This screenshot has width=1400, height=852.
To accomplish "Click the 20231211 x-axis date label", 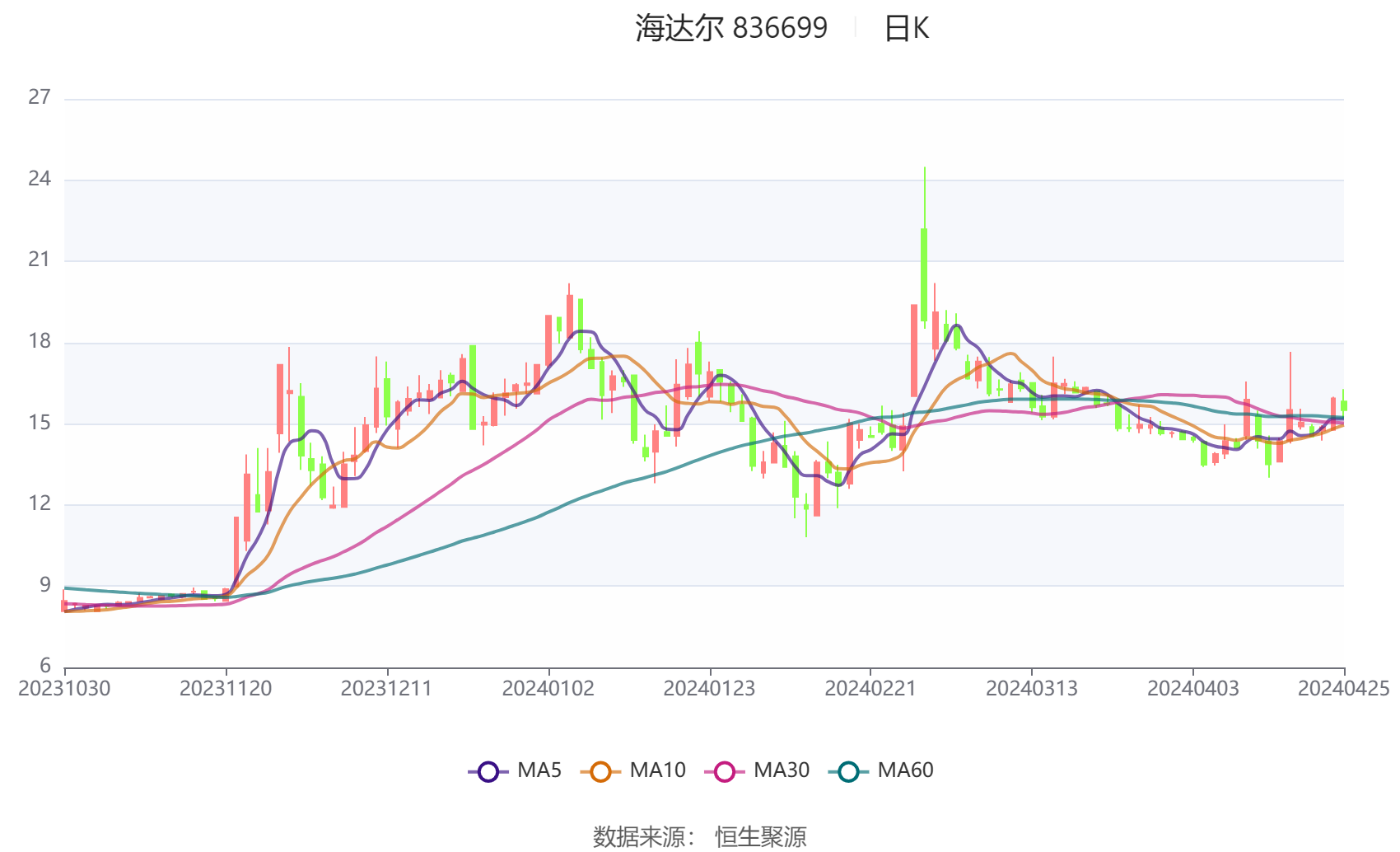I will (387, 689).
